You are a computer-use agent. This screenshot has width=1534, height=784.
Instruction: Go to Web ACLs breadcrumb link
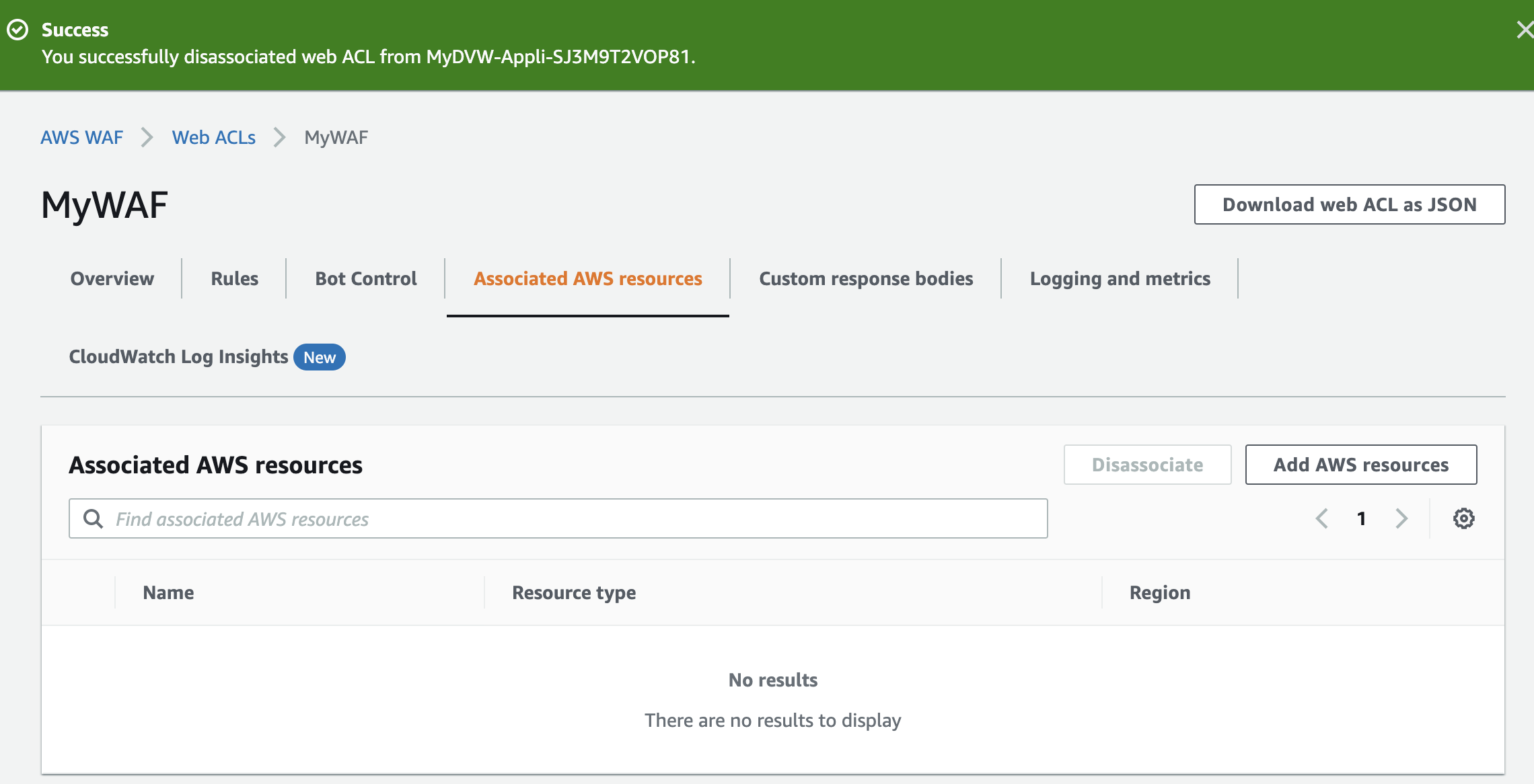(x=213, y=137)
